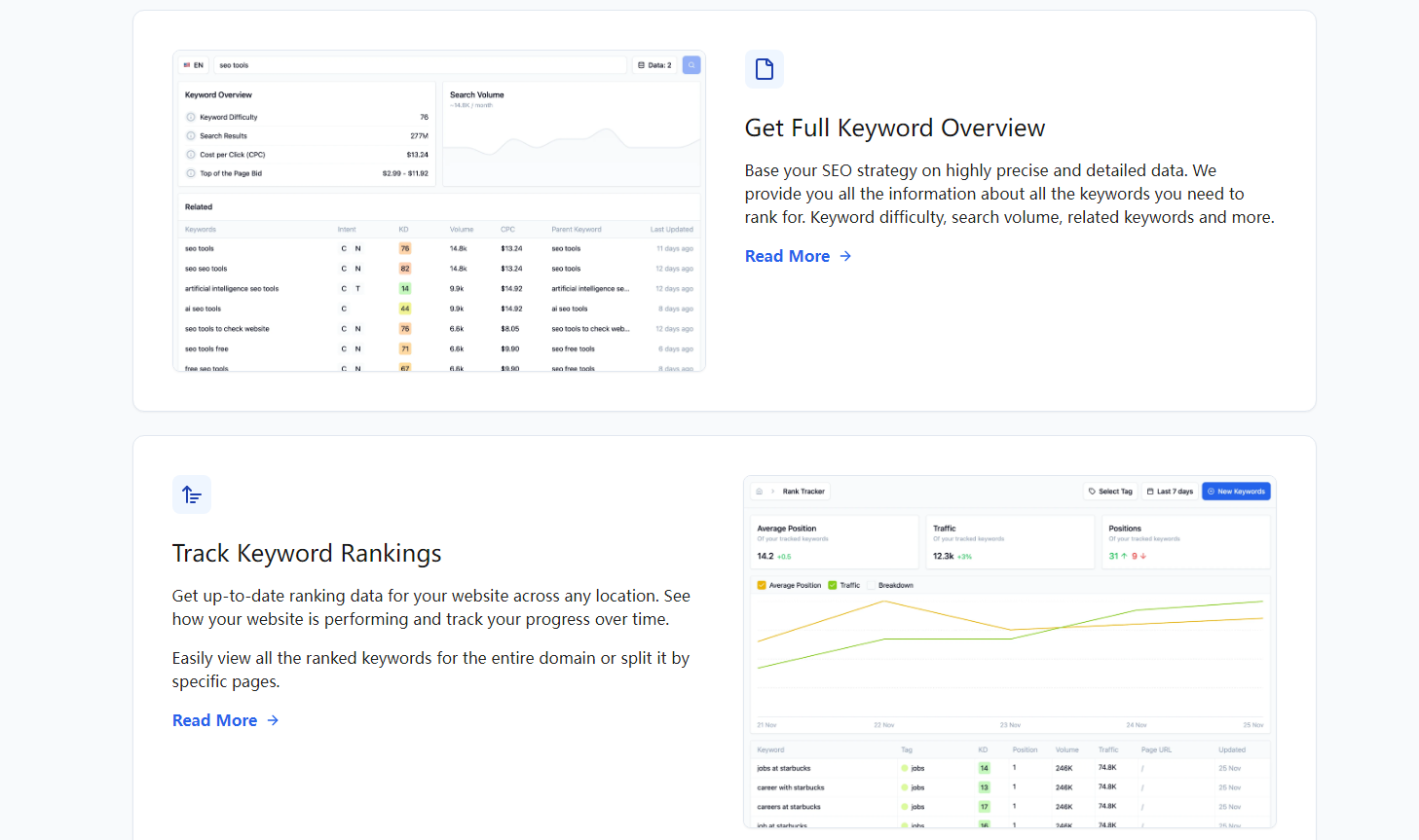
Task: Click the orange KD 82 badge for seo seo tools
Action: point(405,269)
